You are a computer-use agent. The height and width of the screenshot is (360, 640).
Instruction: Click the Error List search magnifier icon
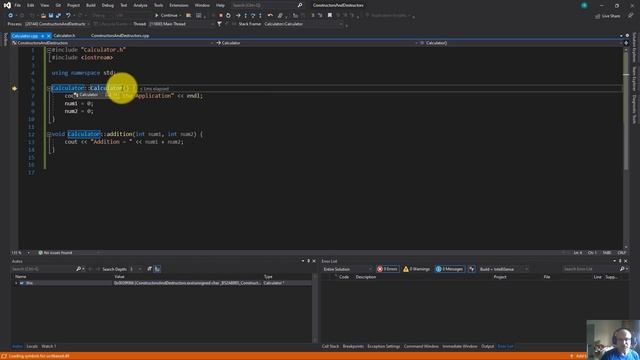click(622, 269)
